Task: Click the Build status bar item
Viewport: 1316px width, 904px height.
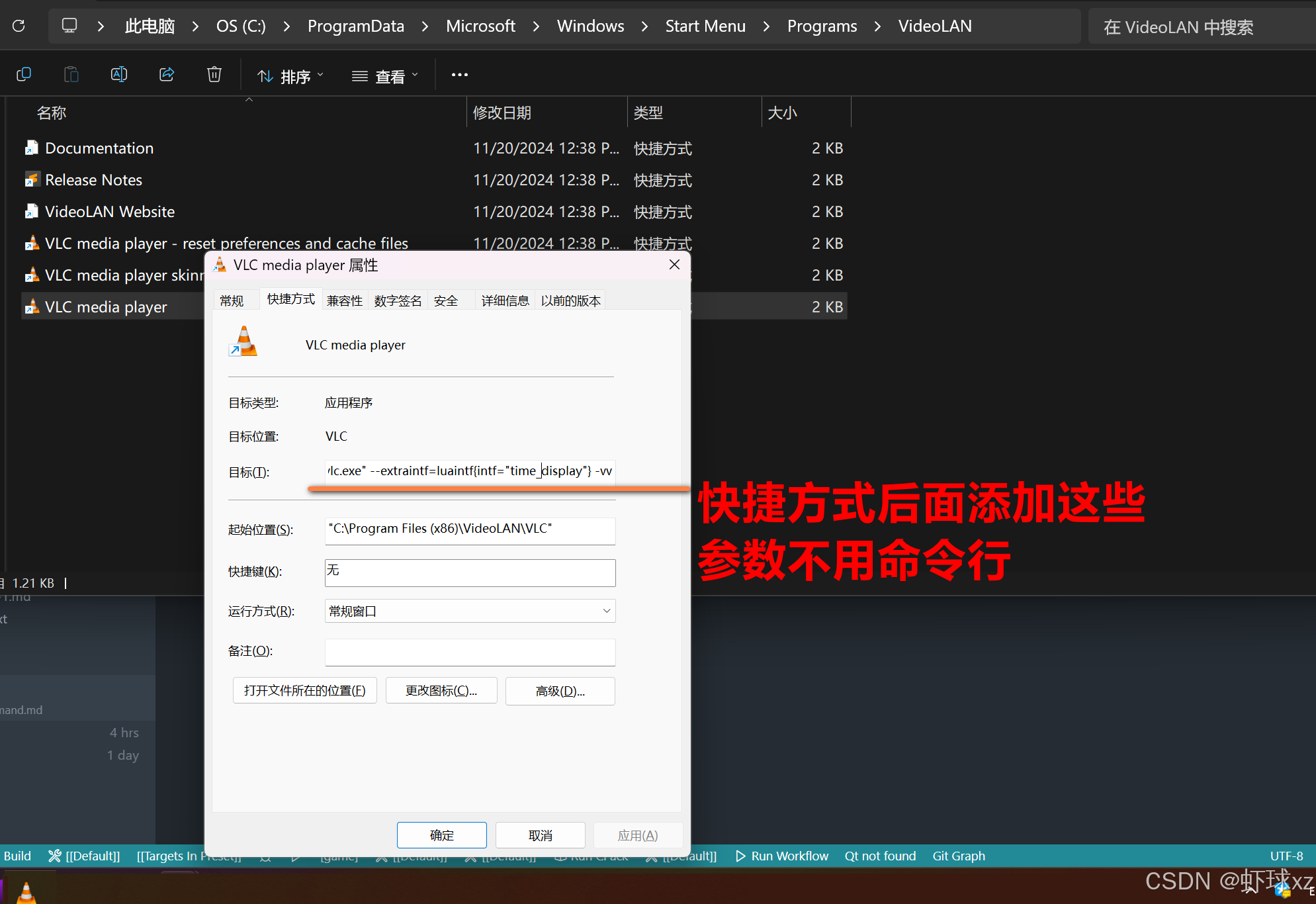Action: click(17, 856)
